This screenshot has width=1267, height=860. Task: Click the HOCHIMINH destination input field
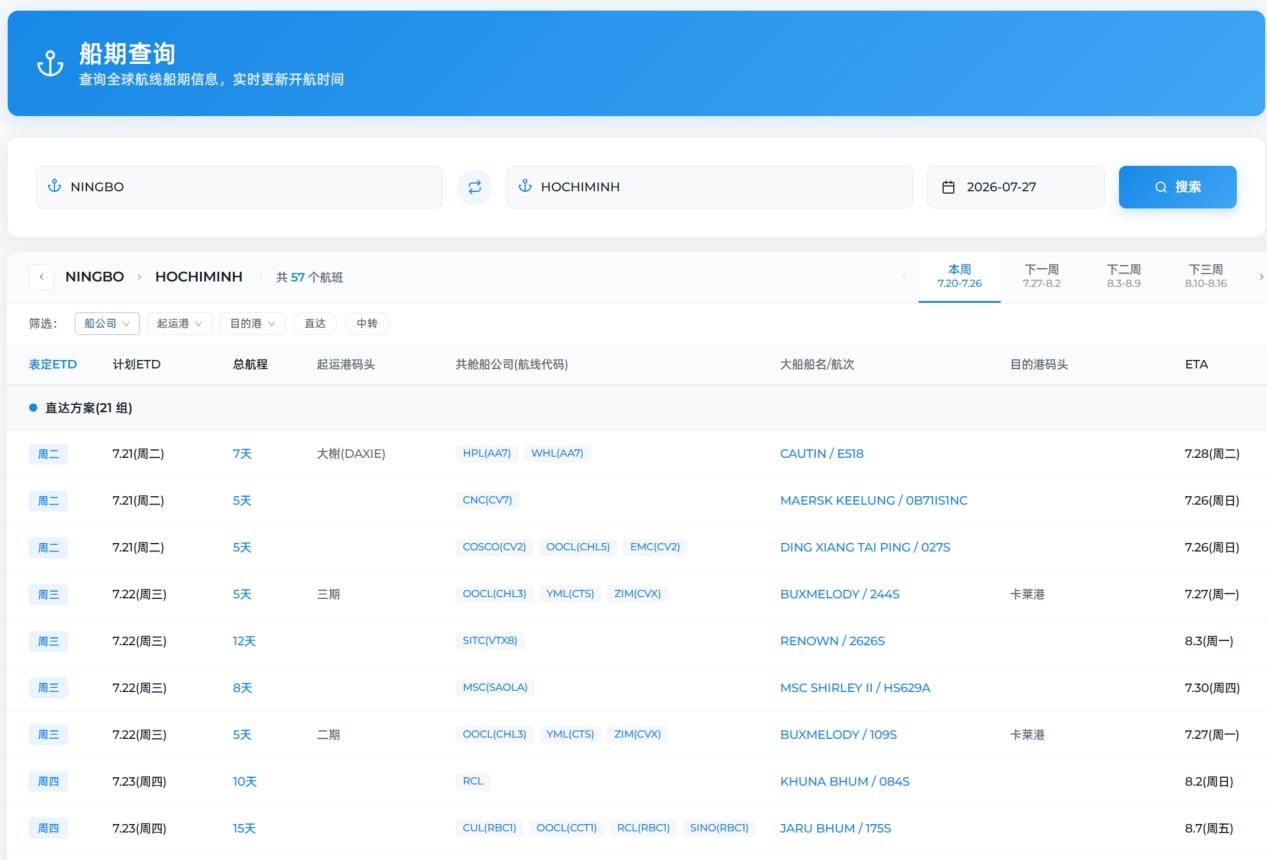pos(710,187)
